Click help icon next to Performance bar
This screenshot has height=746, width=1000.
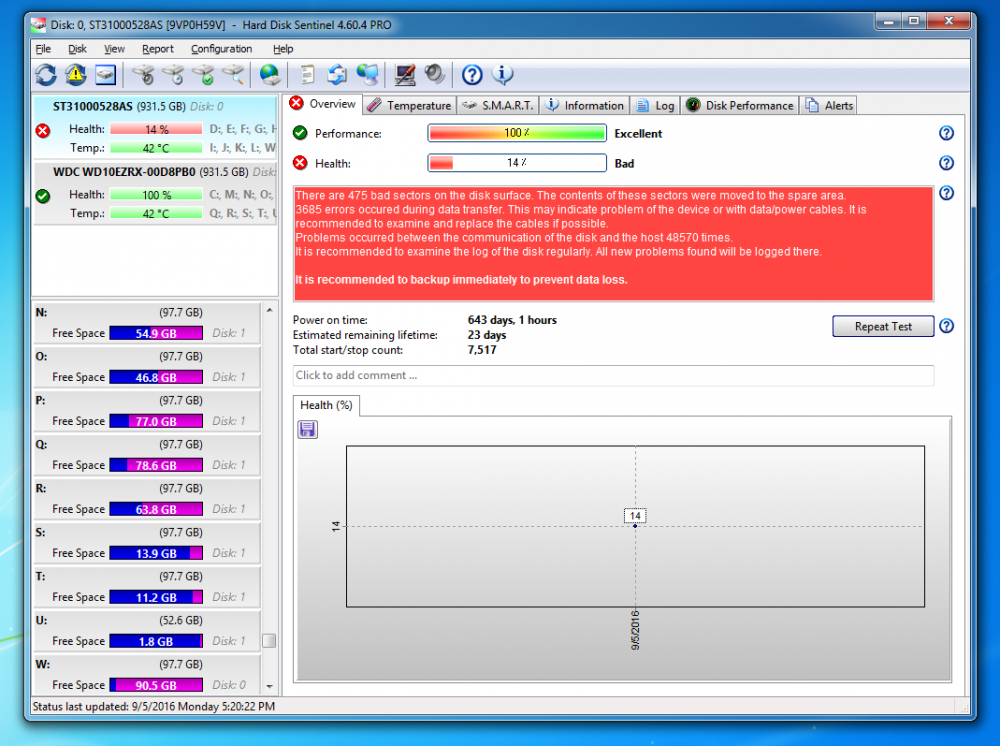946,133
